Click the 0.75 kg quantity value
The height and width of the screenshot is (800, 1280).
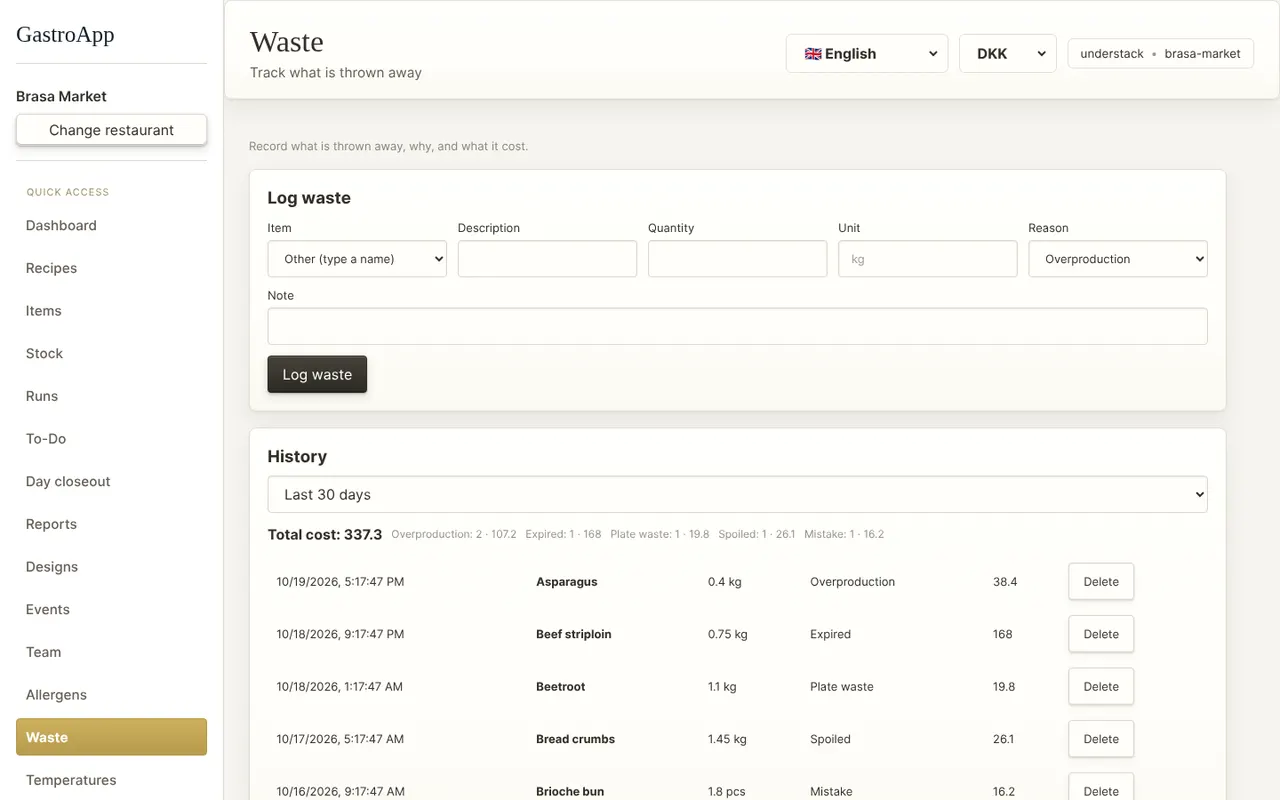click(727, 634)
